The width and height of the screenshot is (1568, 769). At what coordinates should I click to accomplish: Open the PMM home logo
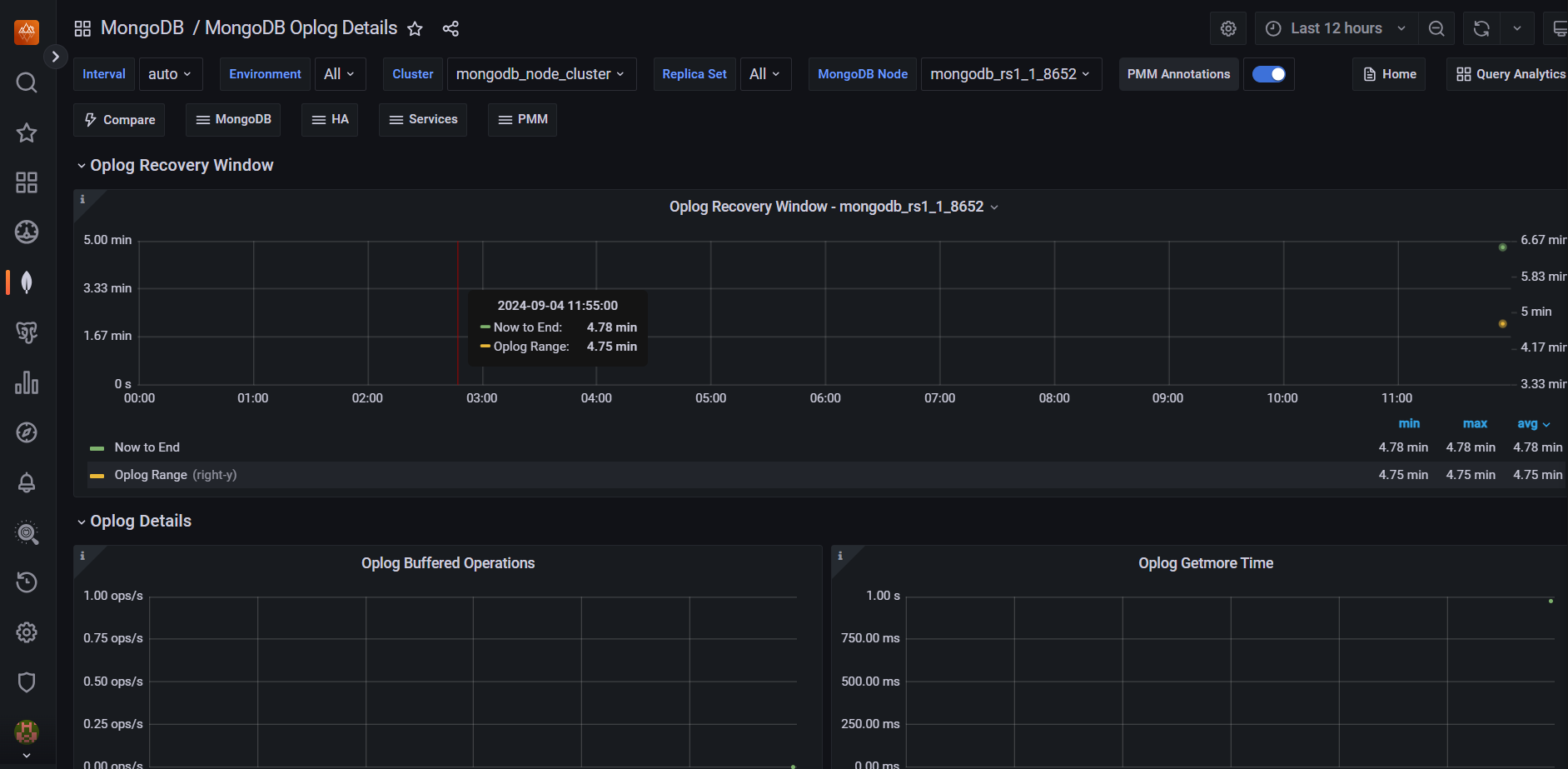point(27,32)
